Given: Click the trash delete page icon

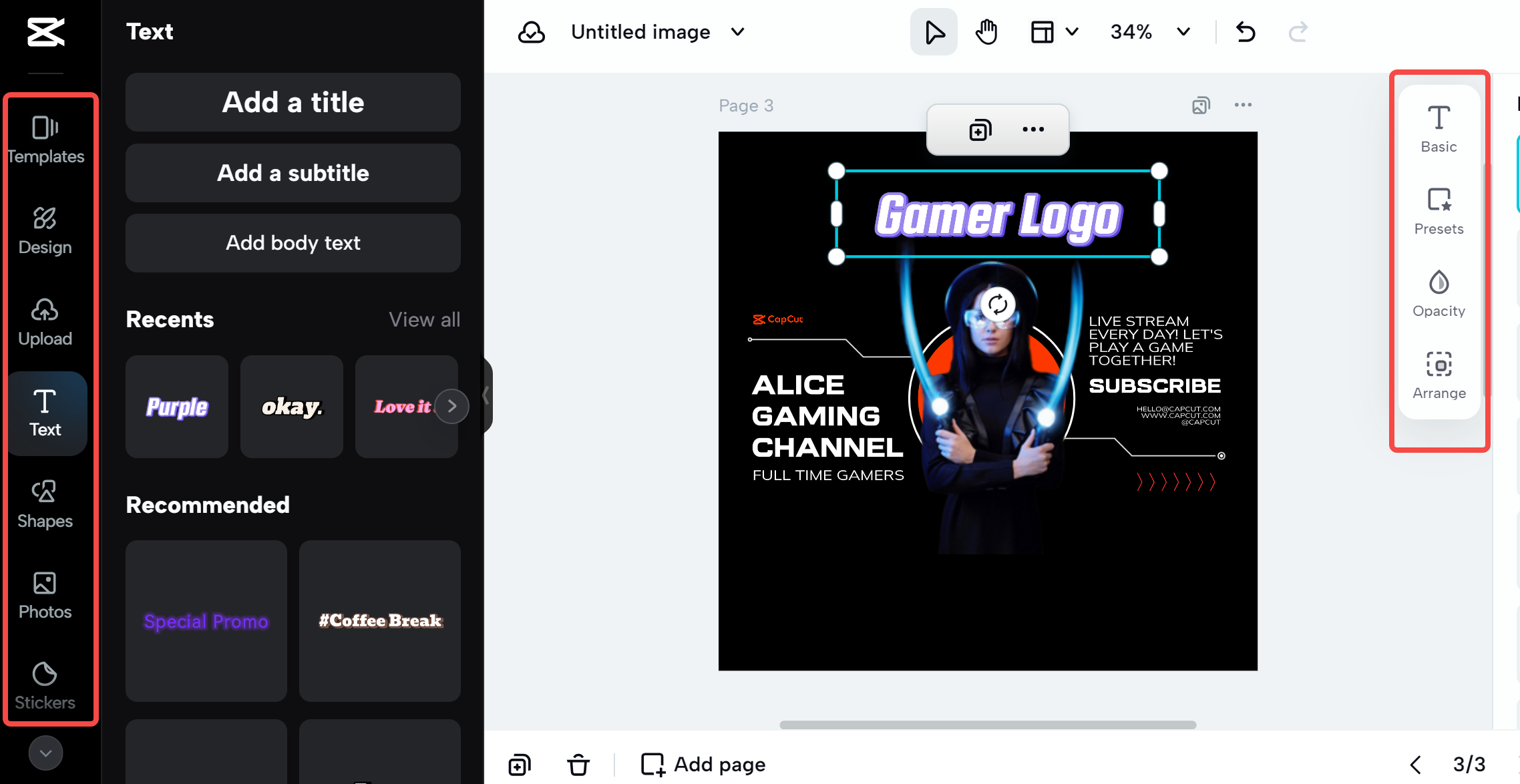Looking at the screenshot, I should [x=578, y=764].
